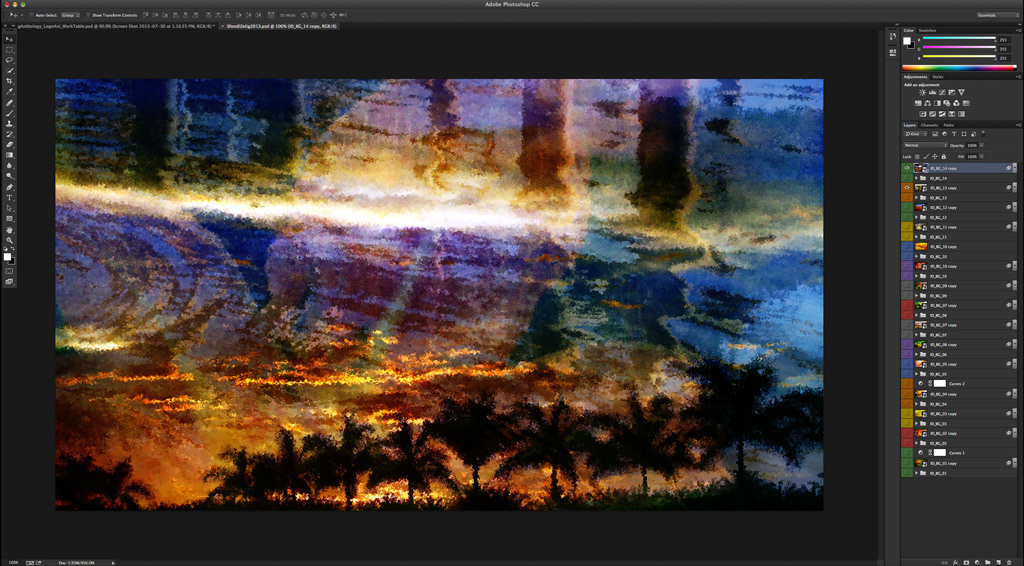
Task: Add a Levels adjustment
Action: point(933,93)
